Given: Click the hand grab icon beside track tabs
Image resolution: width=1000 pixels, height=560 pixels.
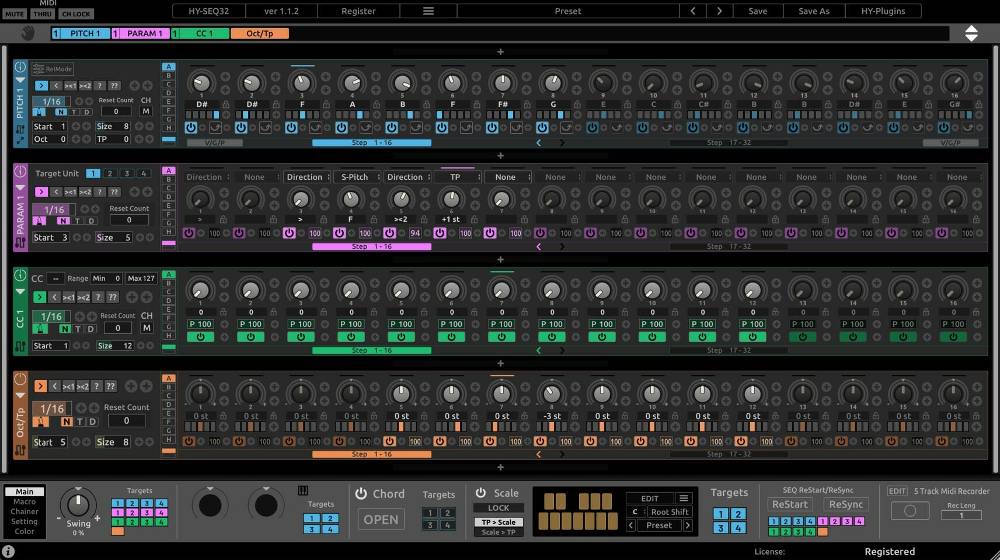Looking at the screenshot, I should click(x=28, y=33).
